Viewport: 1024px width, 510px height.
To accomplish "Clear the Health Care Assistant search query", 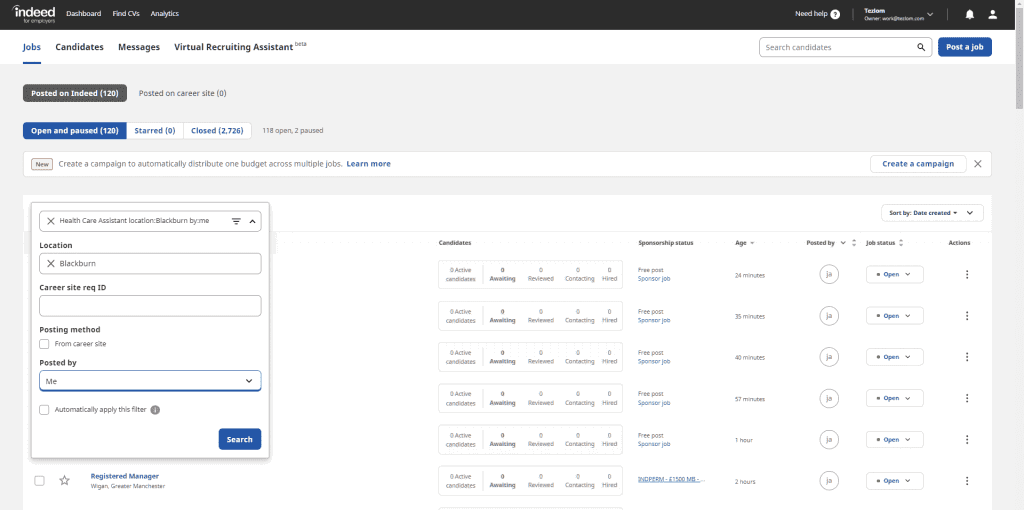I will click(51, 221).
